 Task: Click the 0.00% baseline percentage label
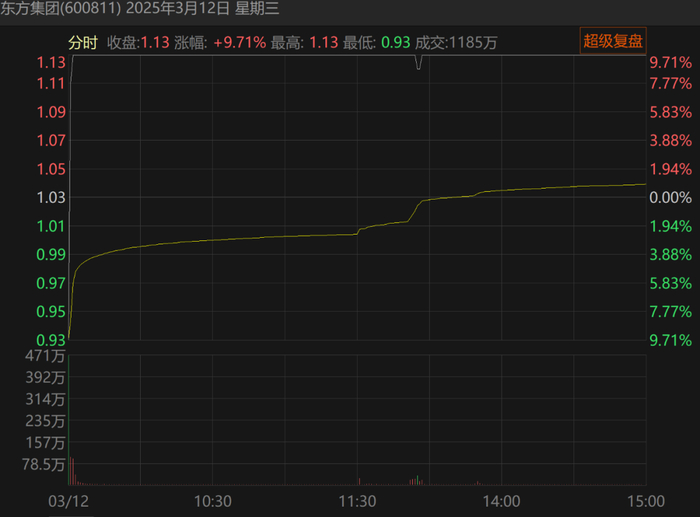tap(670, 197)
